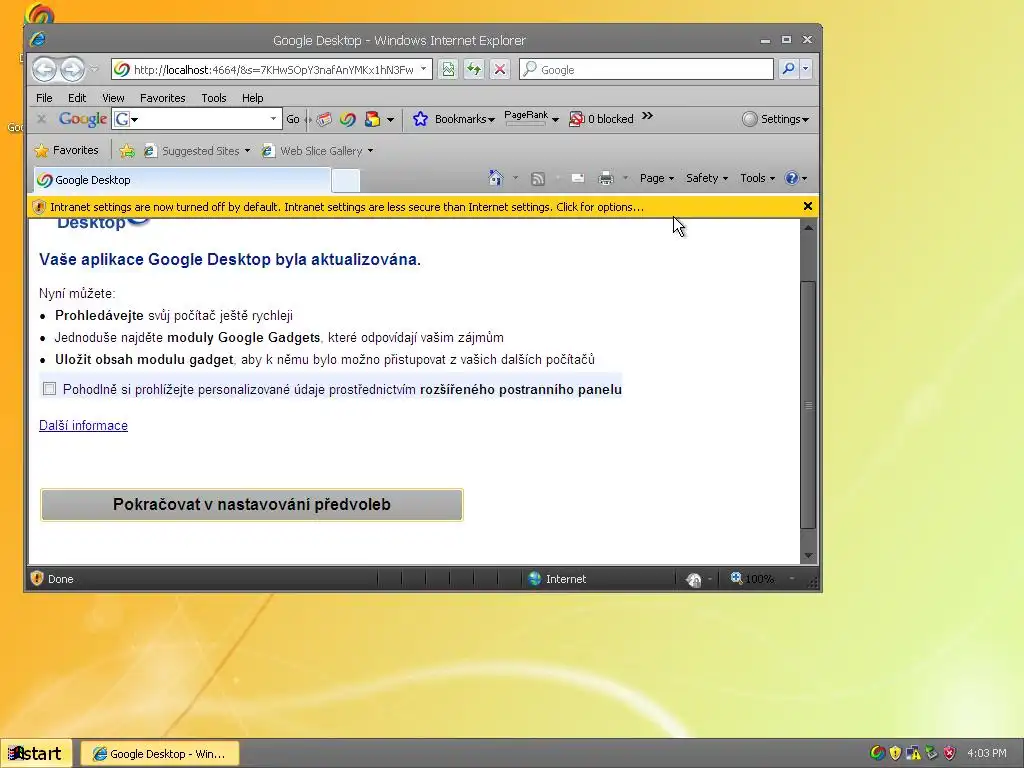Image resolution: width=1024 pixels, height=768 pixels.
Task: Click the scrollbar up arrow
Action: (808, 228)
